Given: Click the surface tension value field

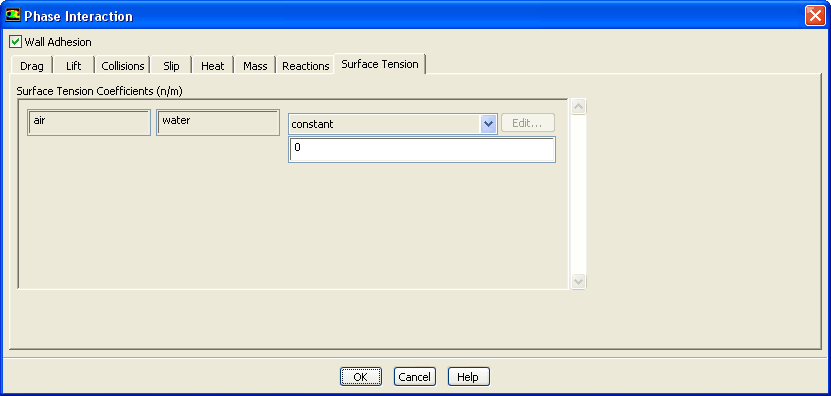Looking at the screenshot, I should tap(422, 149).
